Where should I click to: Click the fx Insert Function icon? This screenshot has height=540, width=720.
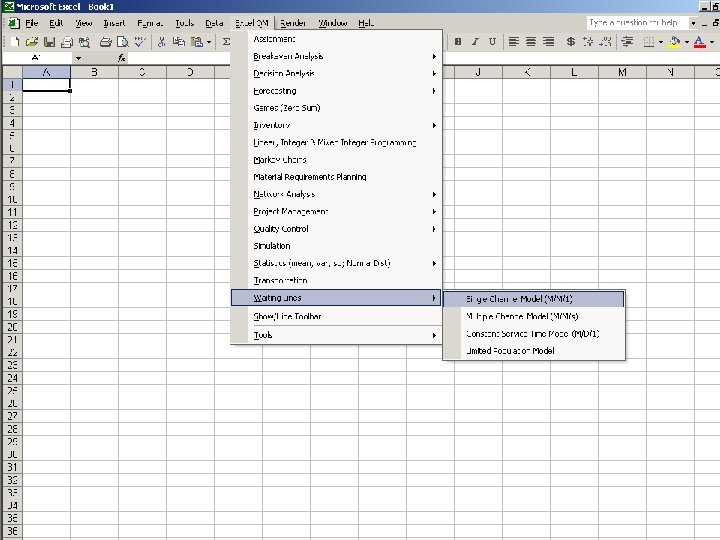tap(121, 58)
